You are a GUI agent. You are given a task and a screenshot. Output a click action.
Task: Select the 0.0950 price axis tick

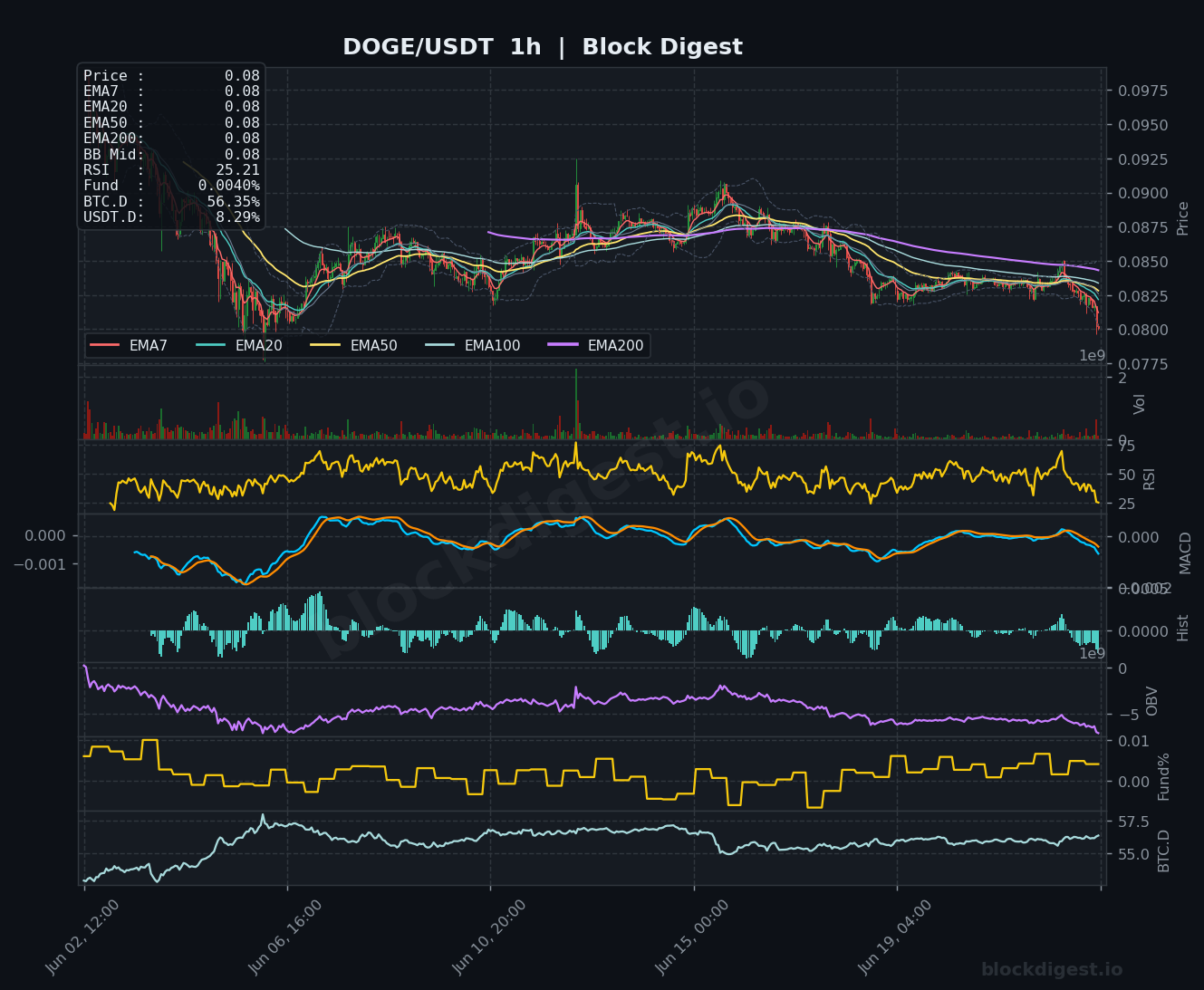1142,125
